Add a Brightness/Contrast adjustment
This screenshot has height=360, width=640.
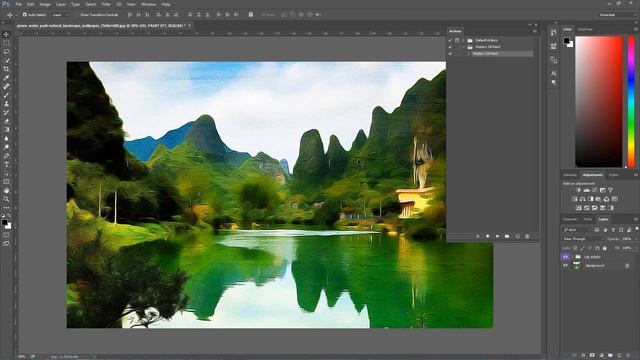578,190
